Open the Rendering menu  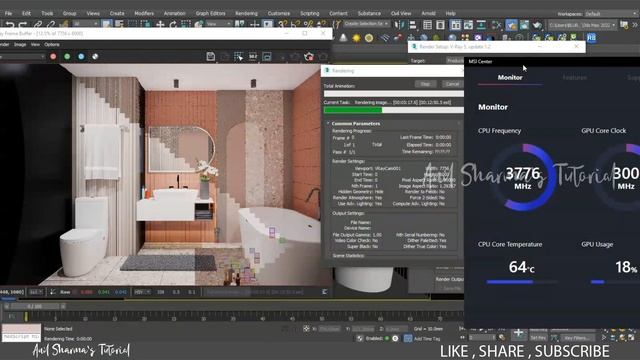(246, 13)
